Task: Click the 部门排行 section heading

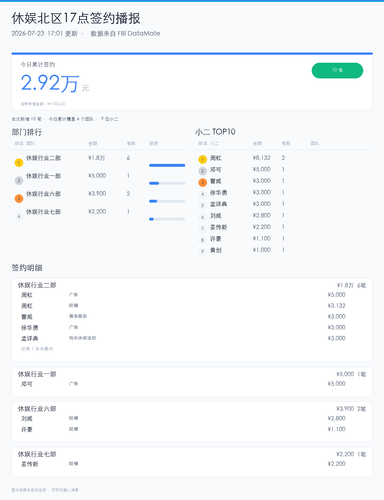Action: [27, 132]
